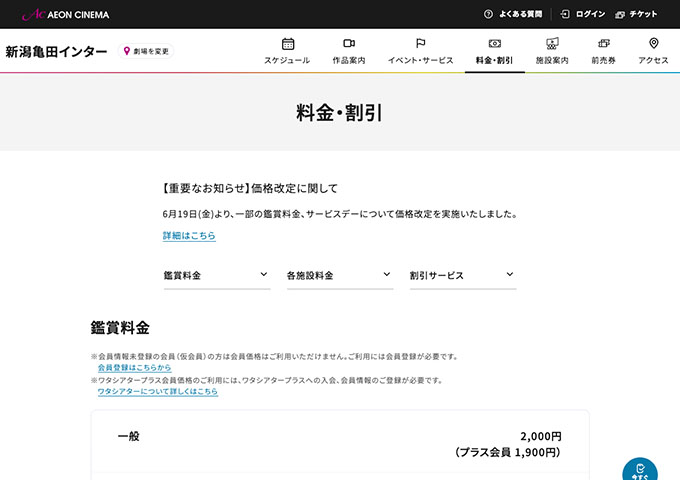The height and width of the screenshot is (480, 680).
Task: Select 料金・割引 menu item
Action: coord(494,60)
